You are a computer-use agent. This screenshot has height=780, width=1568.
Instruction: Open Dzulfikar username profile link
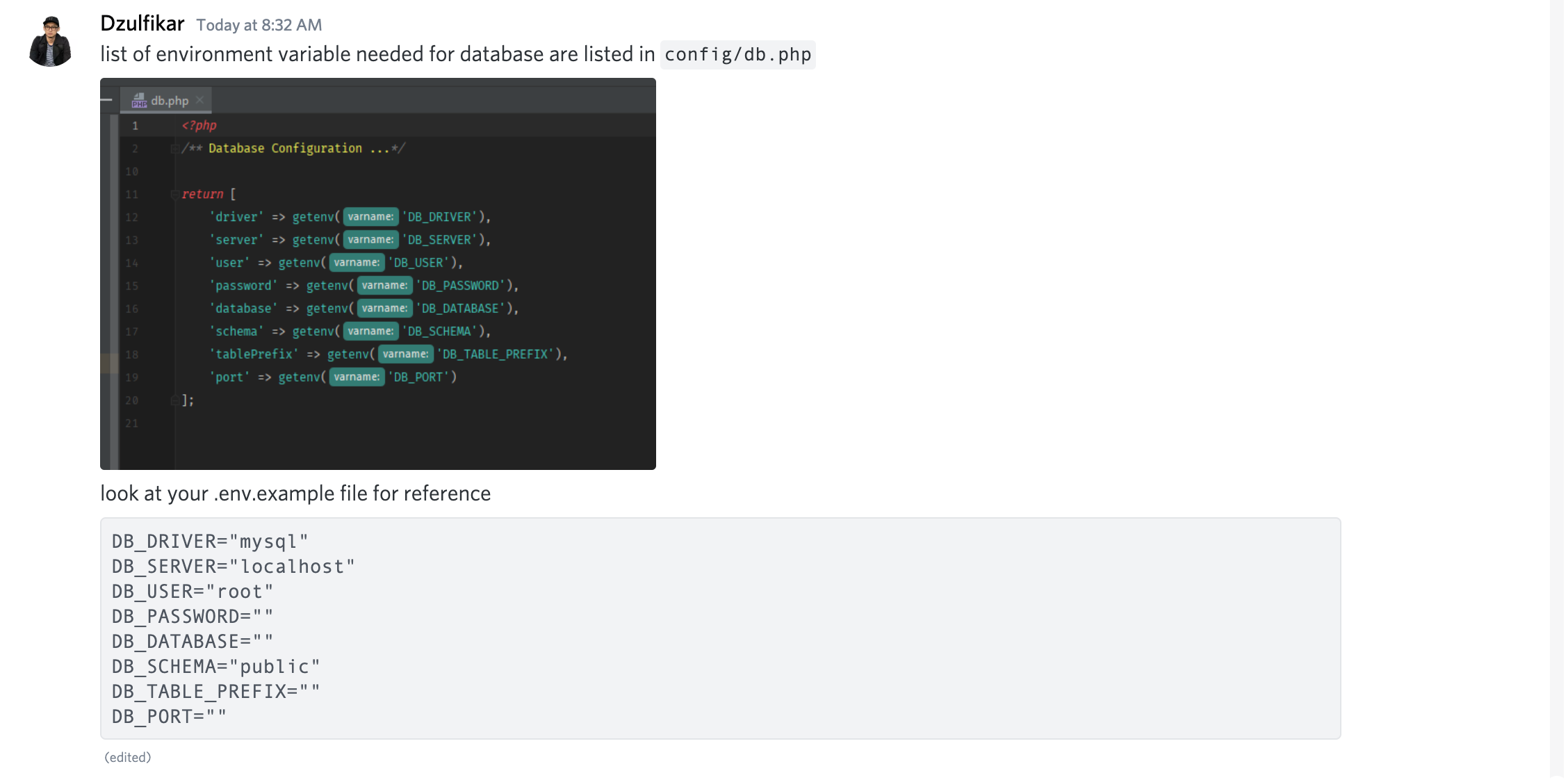pos(142,24)
